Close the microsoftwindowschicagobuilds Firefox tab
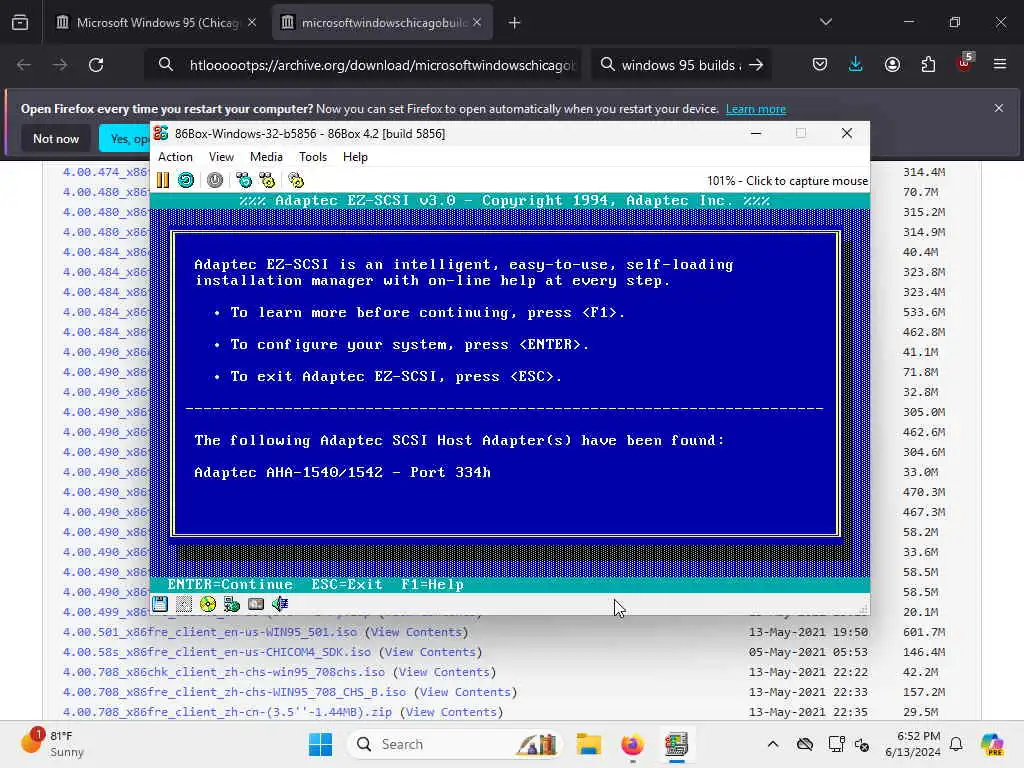1024x768 pixels. point(477,23)
